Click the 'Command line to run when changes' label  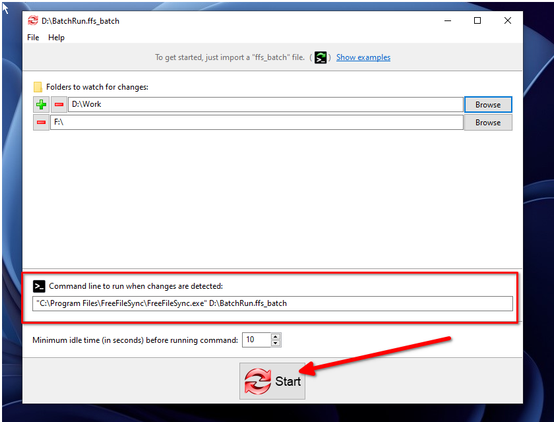pos(136,286)
